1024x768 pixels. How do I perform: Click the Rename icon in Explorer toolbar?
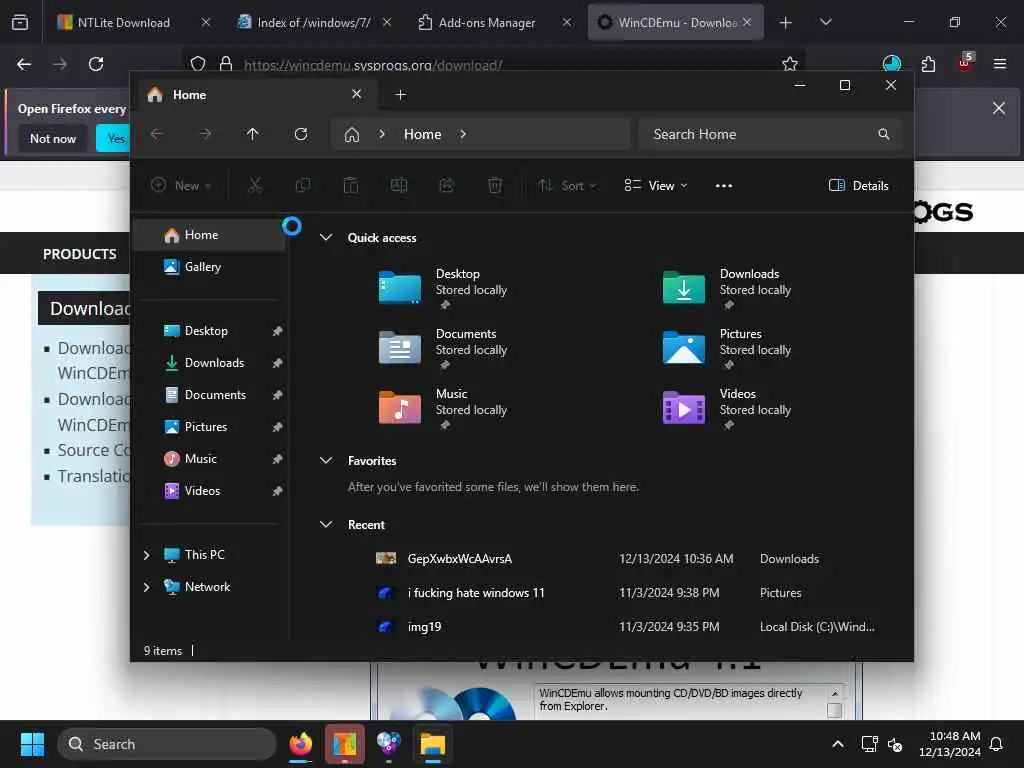(399, 185)
